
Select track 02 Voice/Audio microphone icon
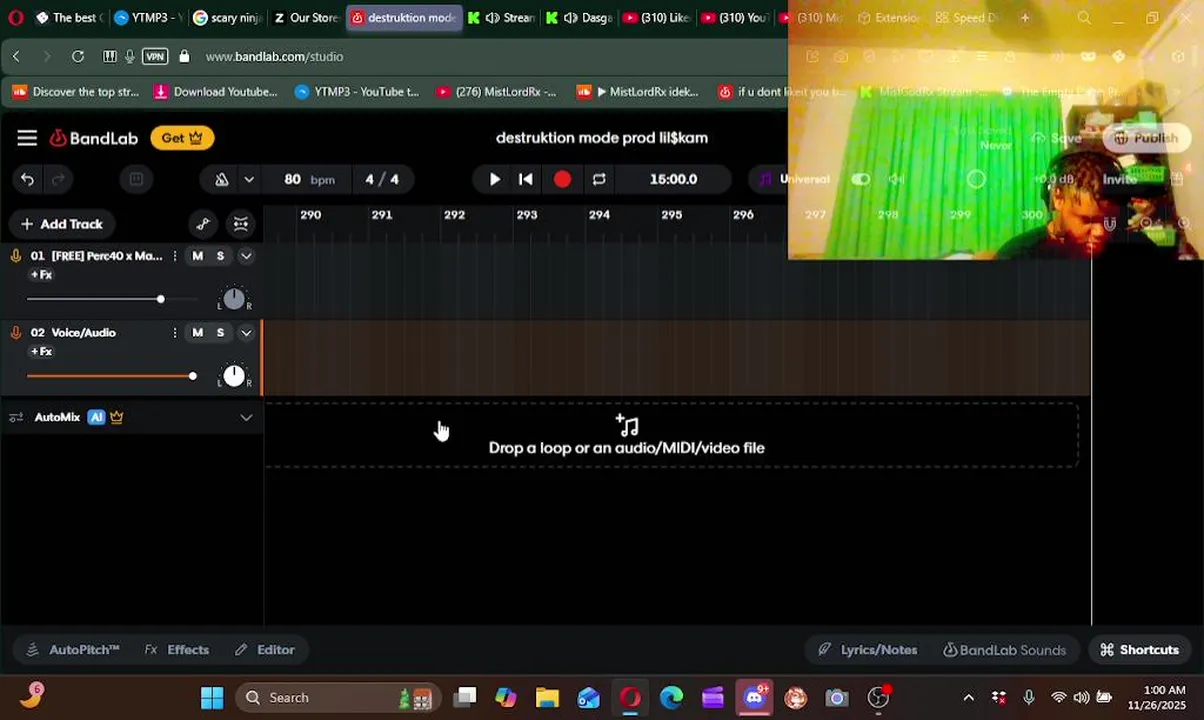click(x=16, y=333)
